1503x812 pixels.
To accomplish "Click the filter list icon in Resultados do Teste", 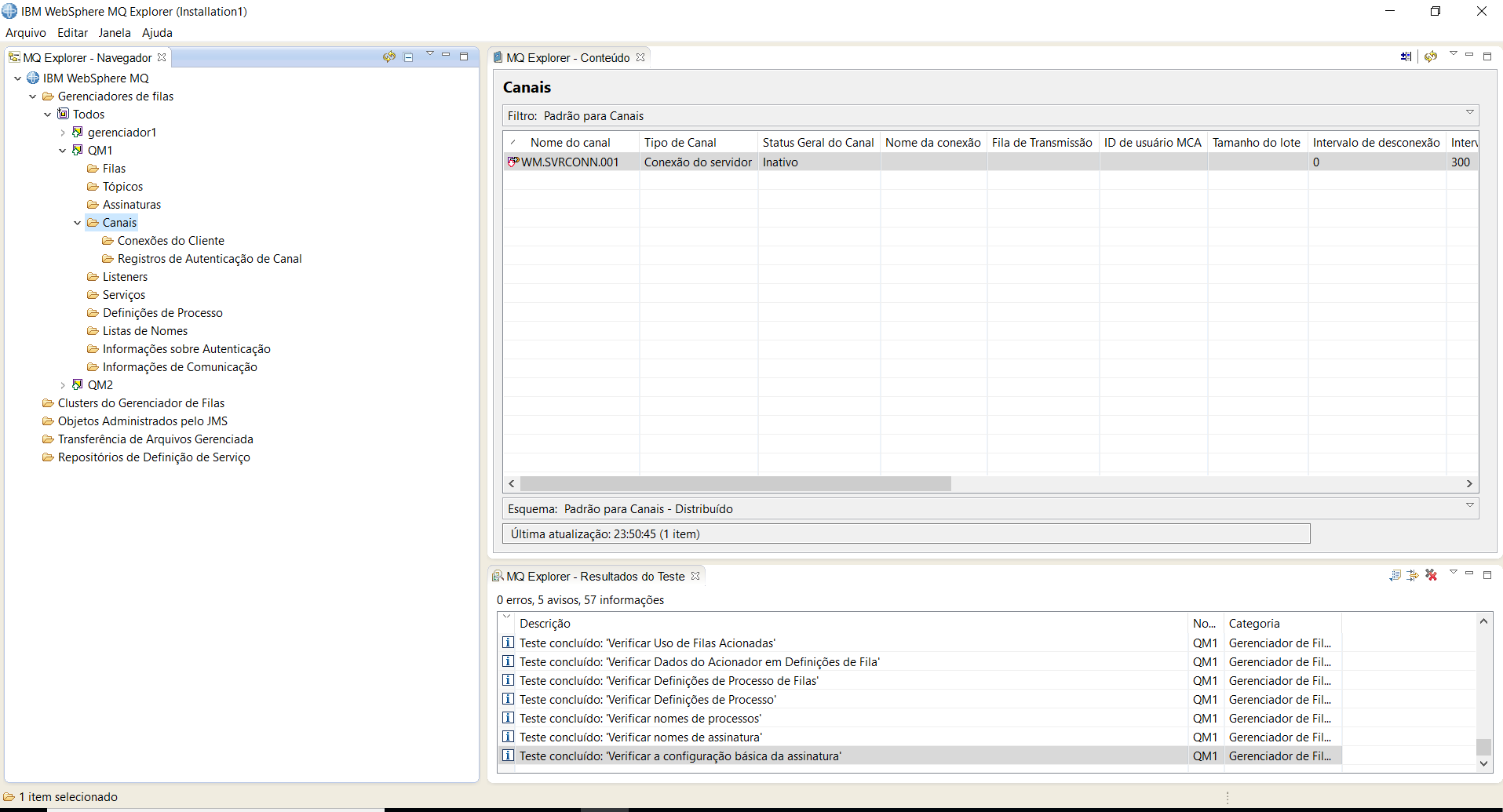I will [1395, 575].
